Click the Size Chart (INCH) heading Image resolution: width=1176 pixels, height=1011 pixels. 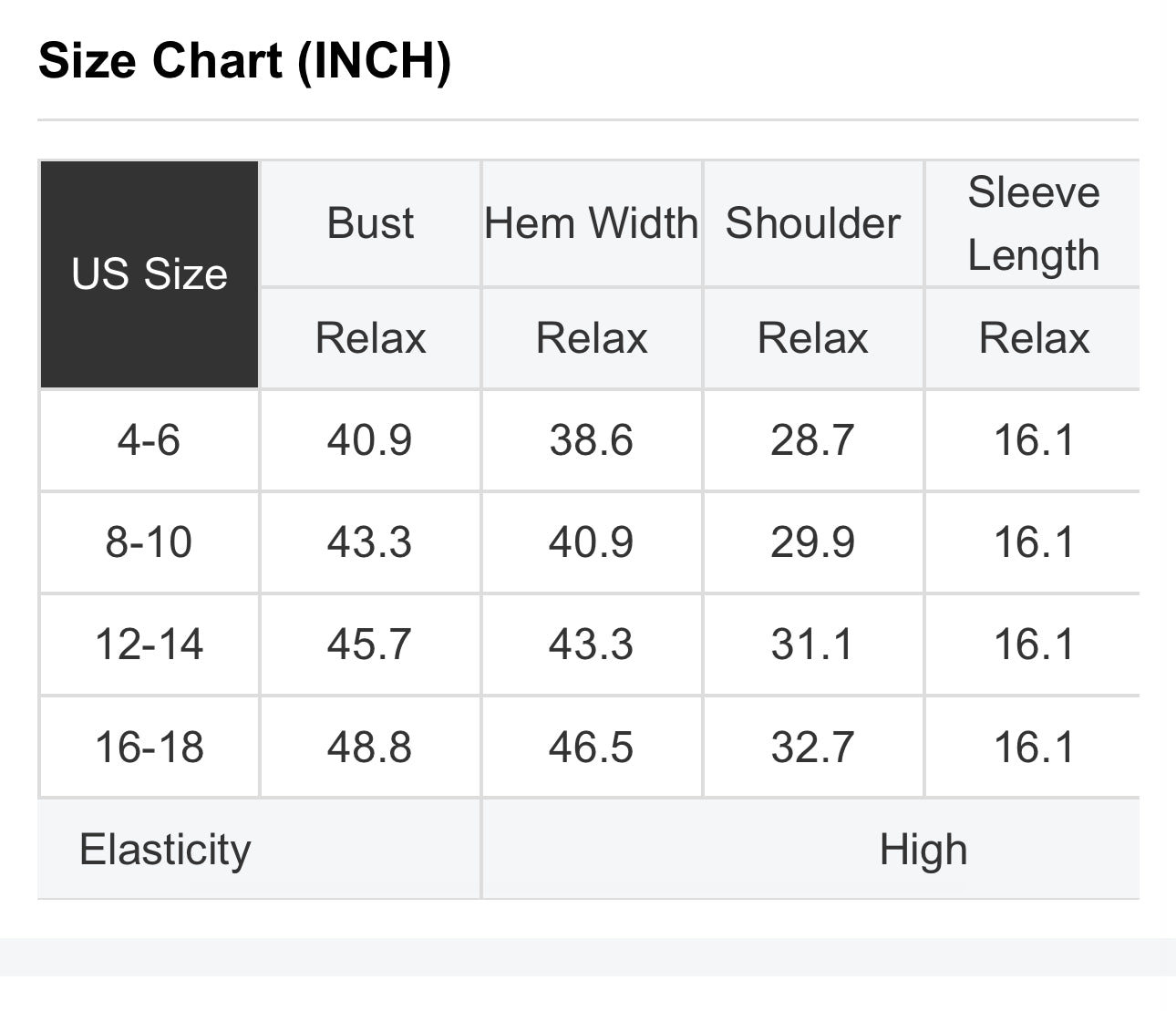[x=244, y=62]
